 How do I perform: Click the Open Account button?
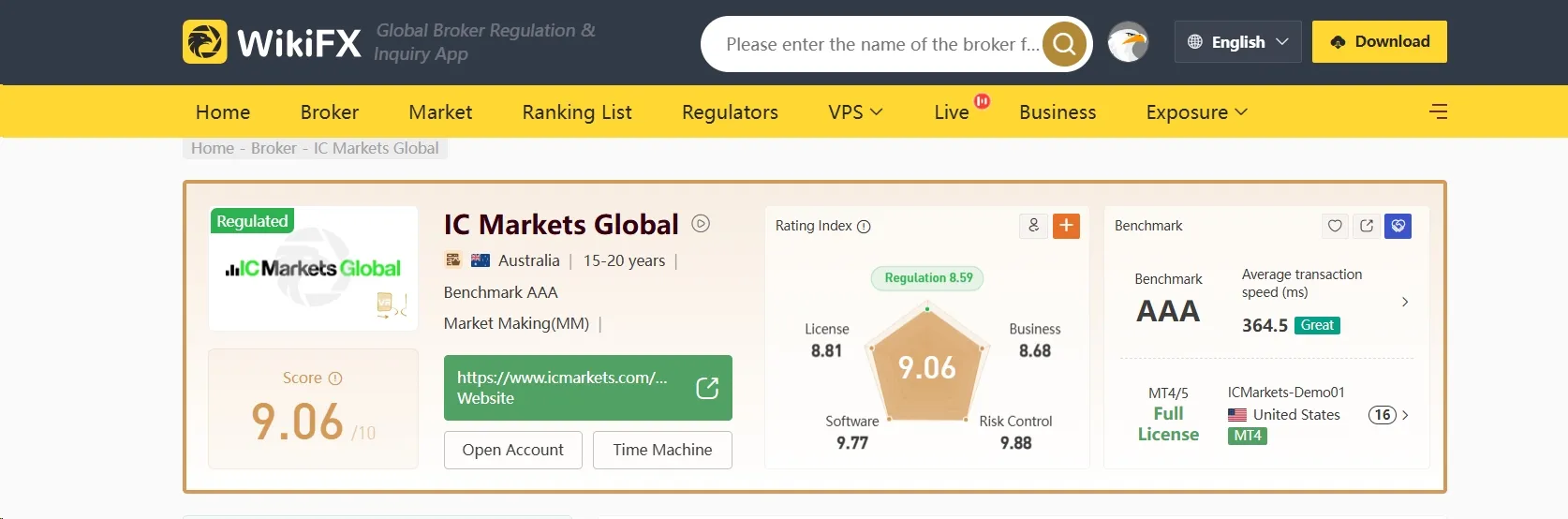point(512,450)
